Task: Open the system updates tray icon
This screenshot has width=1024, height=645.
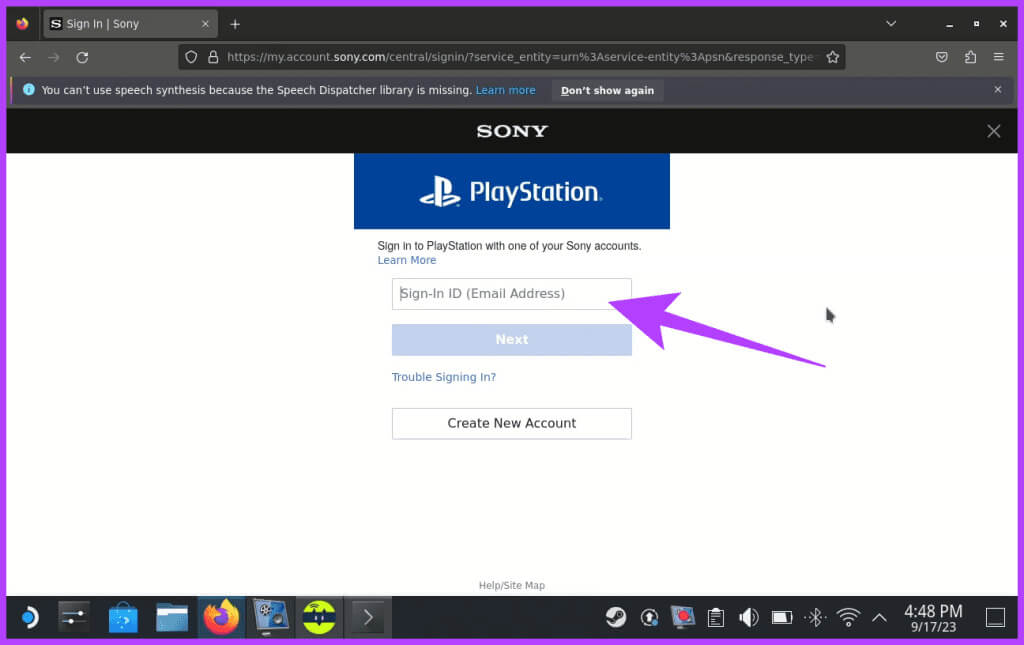Action: pos(649,617)
